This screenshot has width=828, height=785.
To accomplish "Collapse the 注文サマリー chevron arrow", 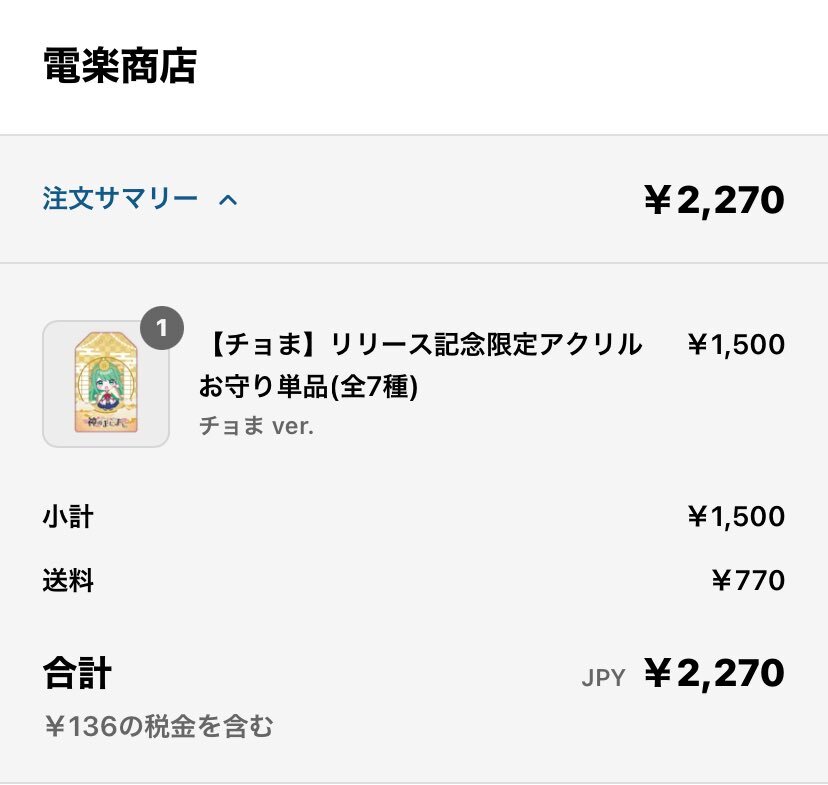I will coord(228,200).
